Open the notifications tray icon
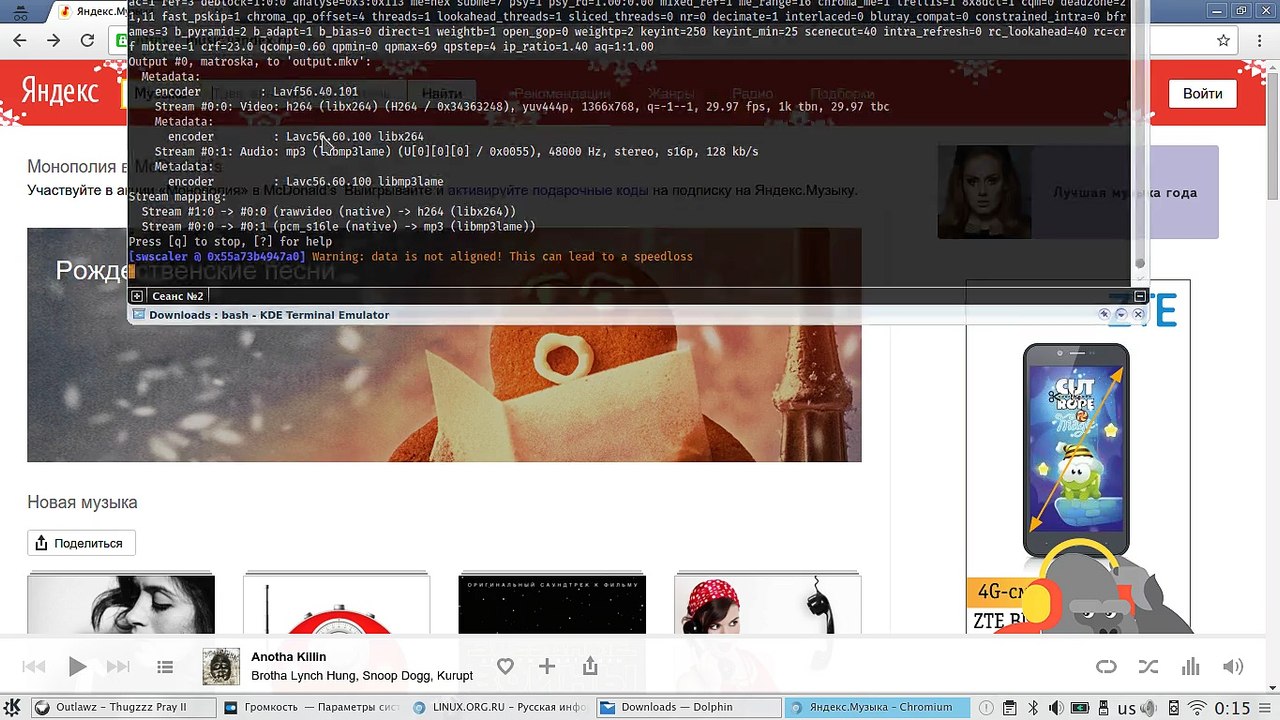Screen dimensions: 1280x720 [986, 708]
